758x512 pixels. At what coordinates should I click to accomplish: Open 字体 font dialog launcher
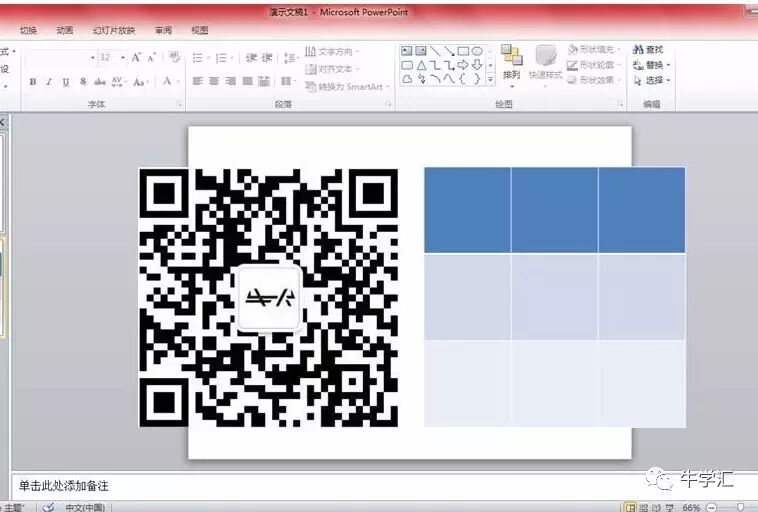coord(180,104)
